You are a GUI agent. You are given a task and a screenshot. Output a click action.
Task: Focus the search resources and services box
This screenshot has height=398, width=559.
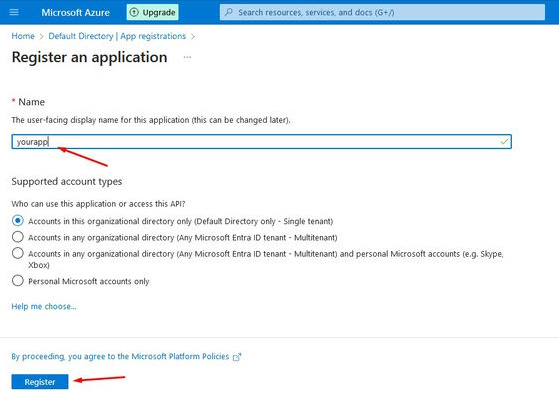coord(382,12)
